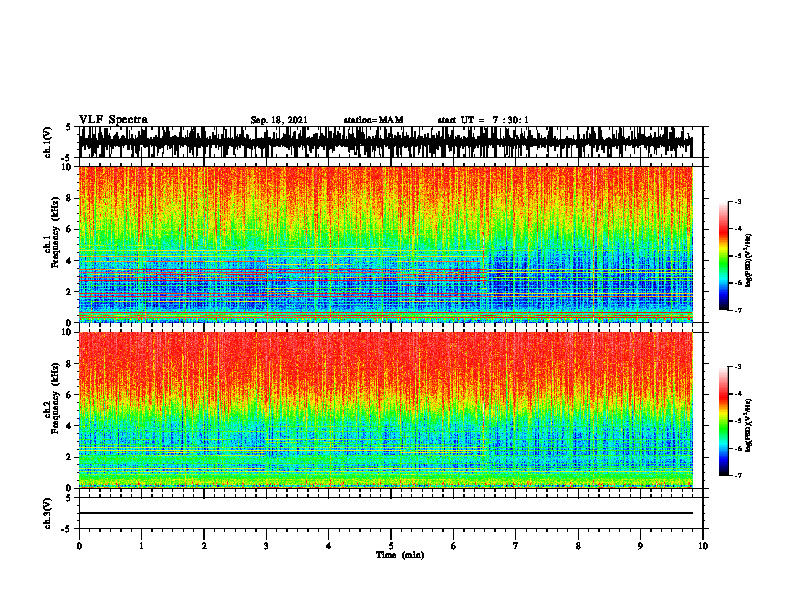Click the ch.1 voltage waveform trace
This screenshot has height=612, width=792.
pos(385,142)
